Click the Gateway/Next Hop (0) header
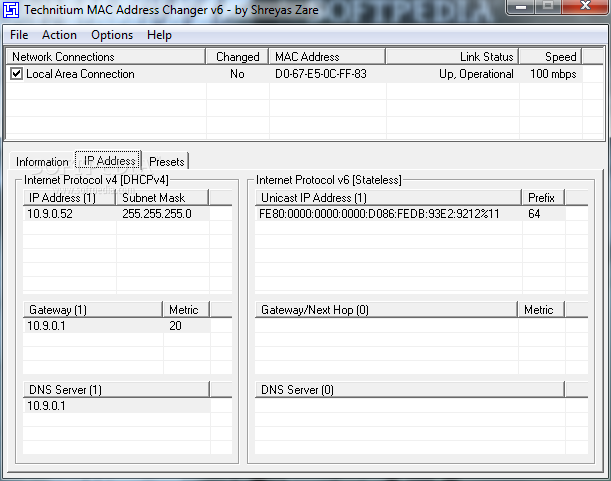Viewport: 611px width, 481px height. click(387, 310)
